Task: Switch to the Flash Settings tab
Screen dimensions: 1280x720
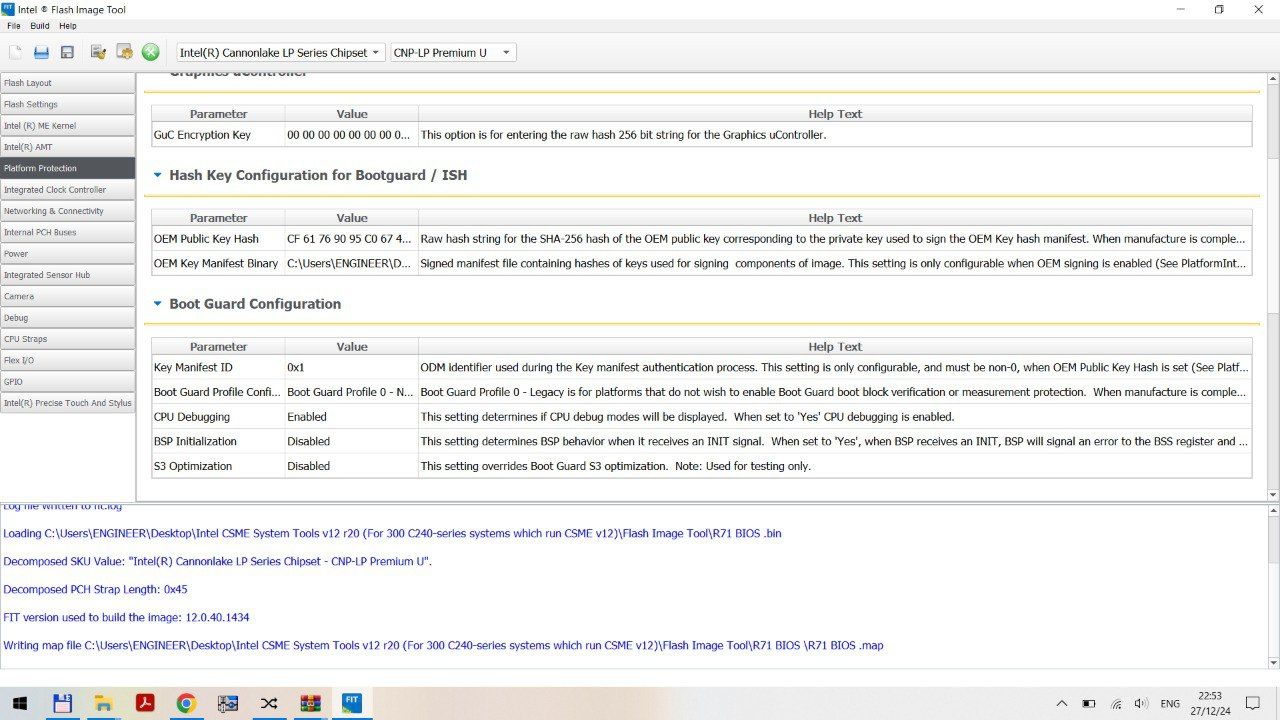Action: point(67,104)
